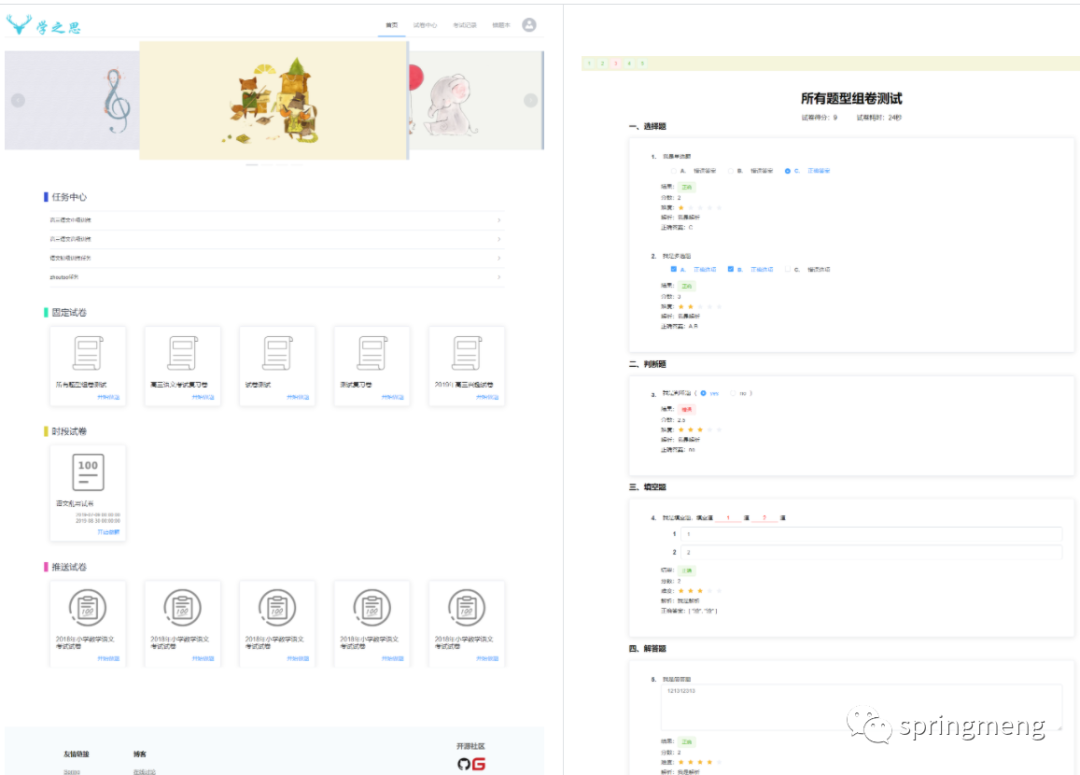Open the GitHub icon under 开源社区
Viewport: 1080px width, 775px height.
[x=464, y=764]
